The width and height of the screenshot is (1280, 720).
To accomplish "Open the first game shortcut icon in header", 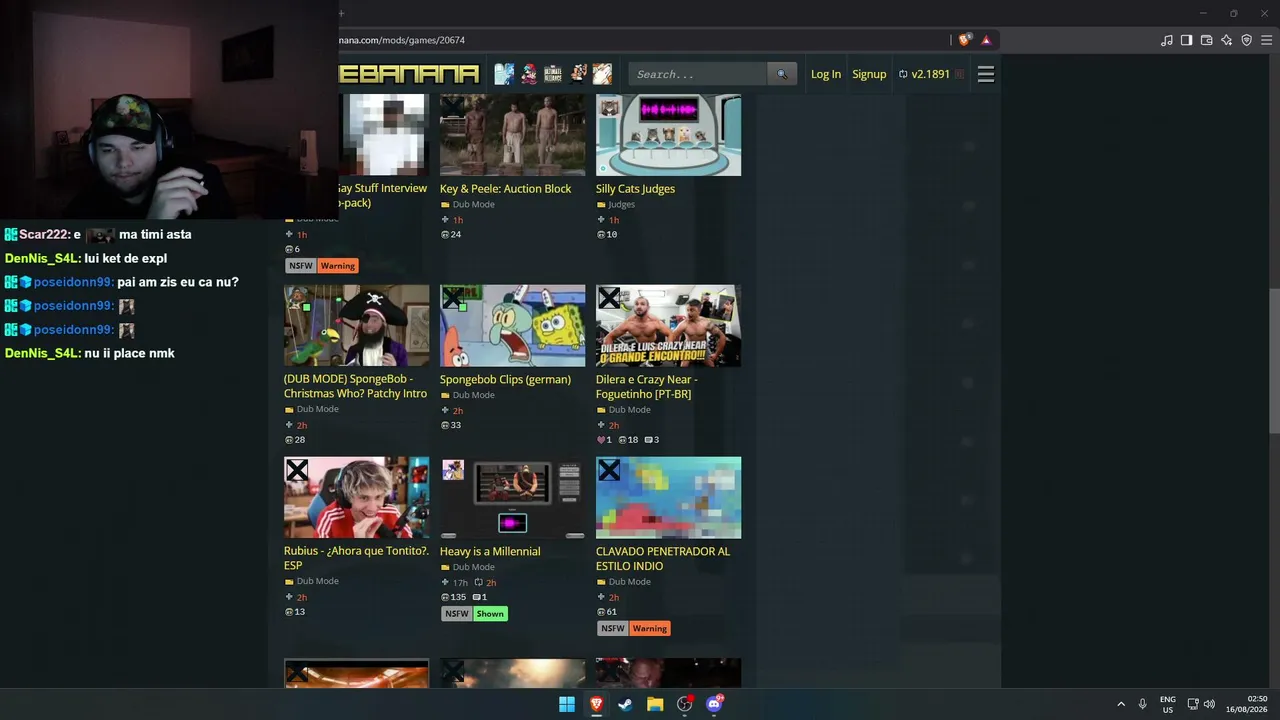I will 504,74.
